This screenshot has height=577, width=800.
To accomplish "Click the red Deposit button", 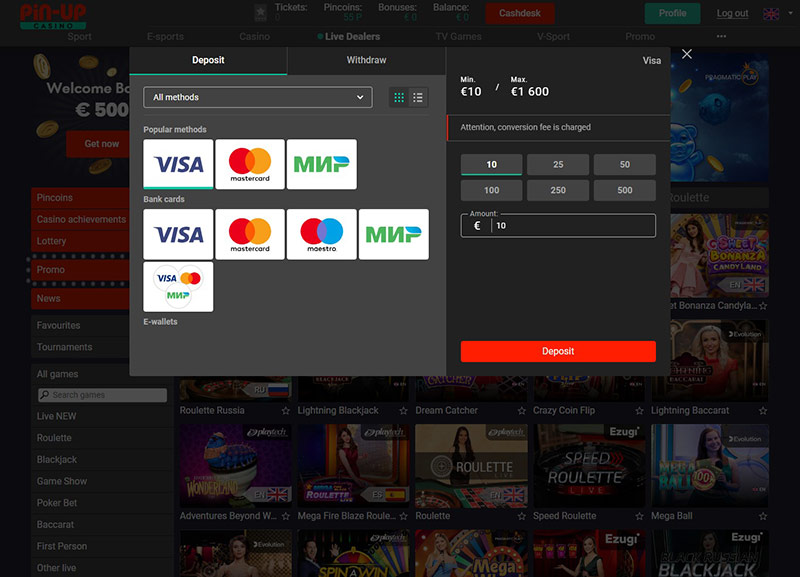I will click(x=558, y=352).
